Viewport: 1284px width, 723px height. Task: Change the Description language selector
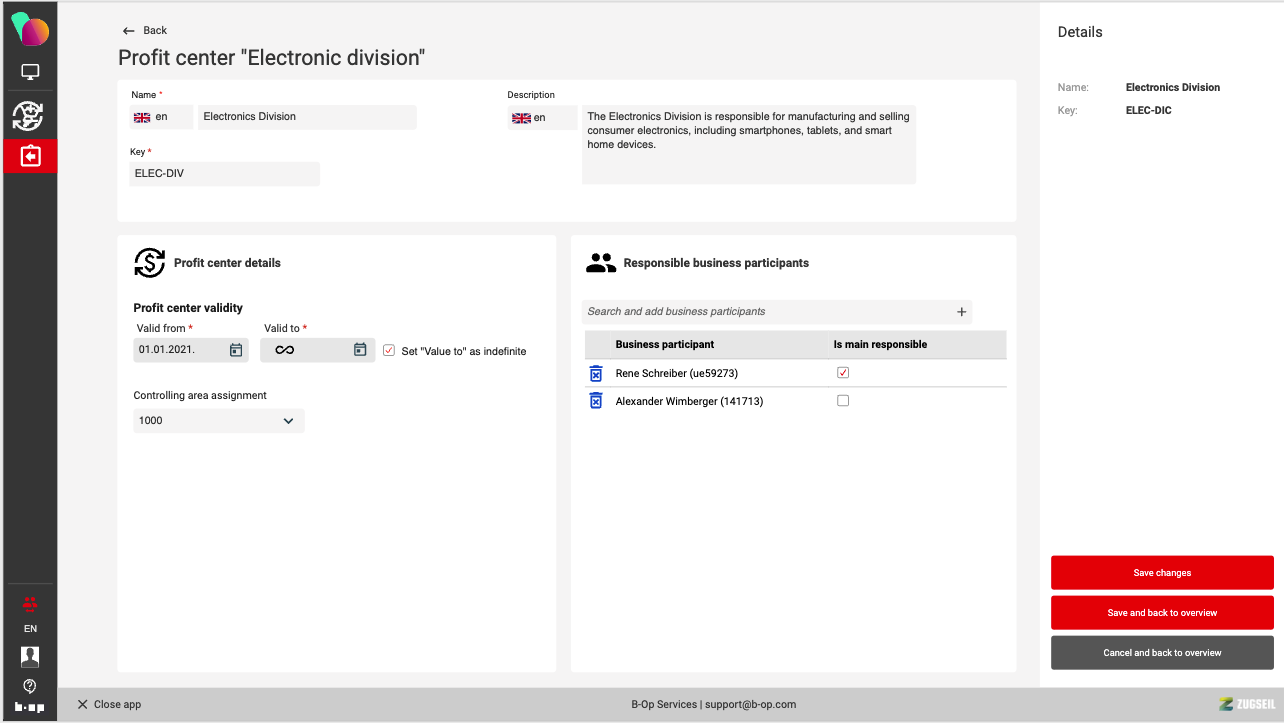tap(541, 118)
